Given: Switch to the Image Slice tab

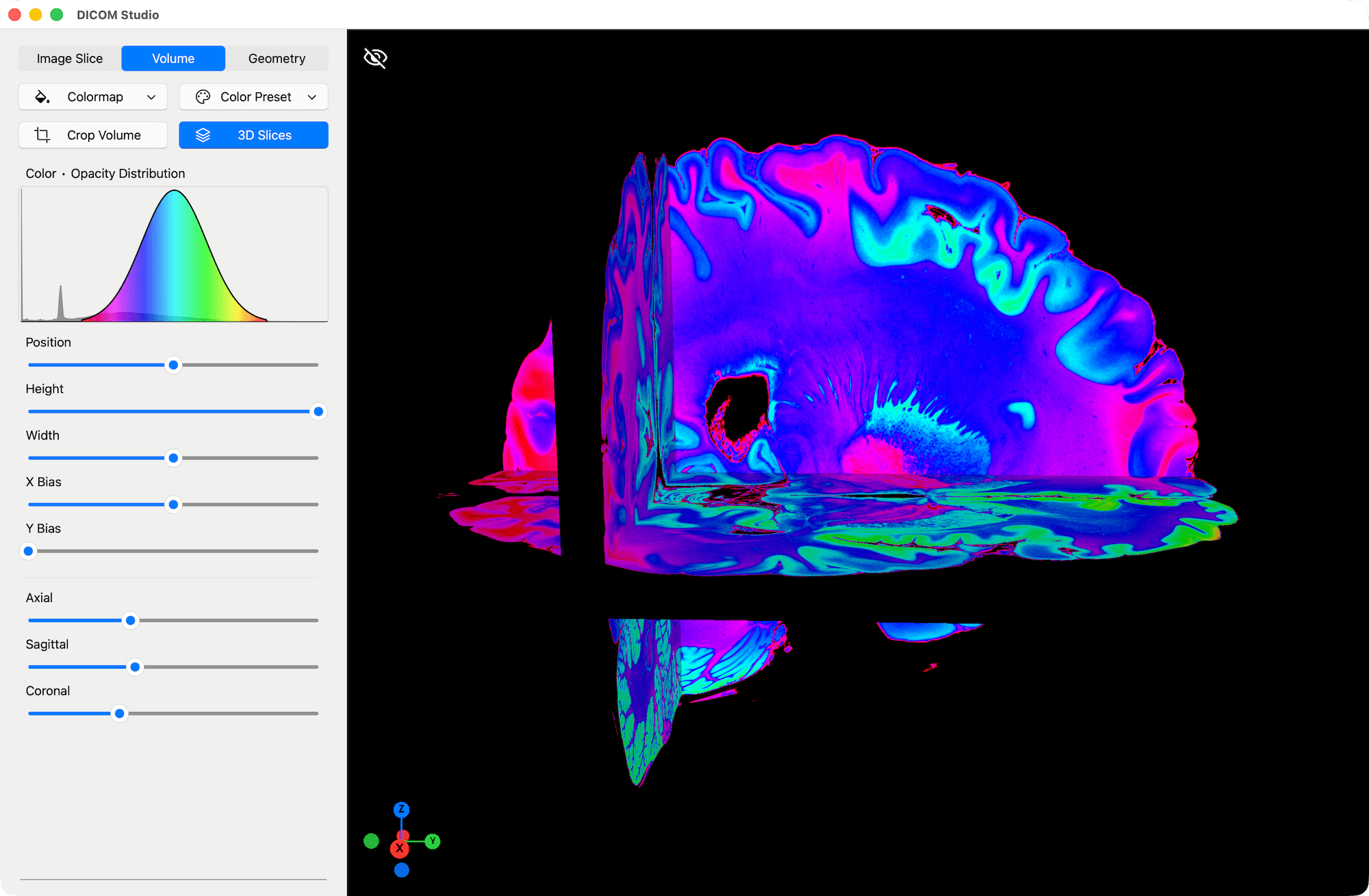Looking at the screenshot, I should point(69,58).
